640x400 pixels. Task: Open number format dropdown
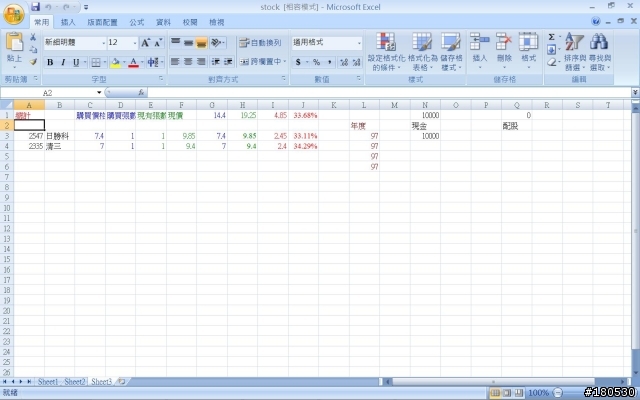coord(359,43)
